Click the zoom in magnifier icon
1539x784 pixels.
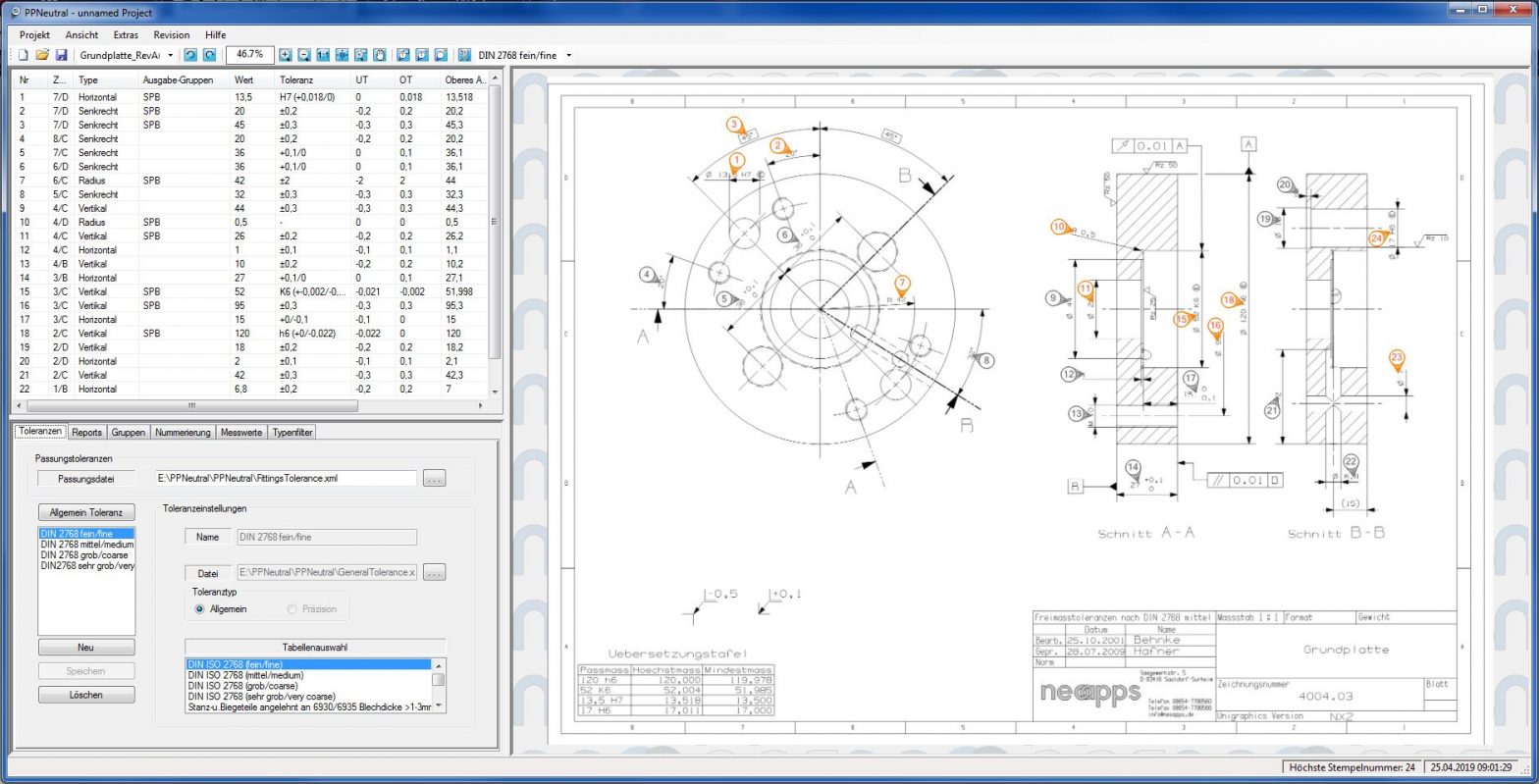click(286, 56)
